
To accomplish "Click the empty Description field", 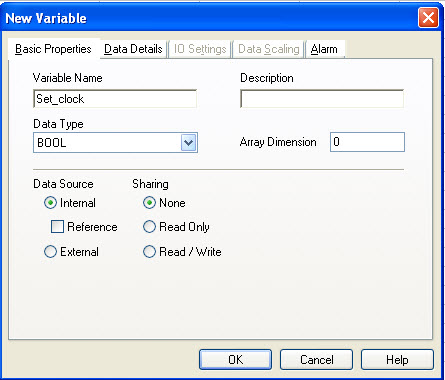I will (322, 99).
